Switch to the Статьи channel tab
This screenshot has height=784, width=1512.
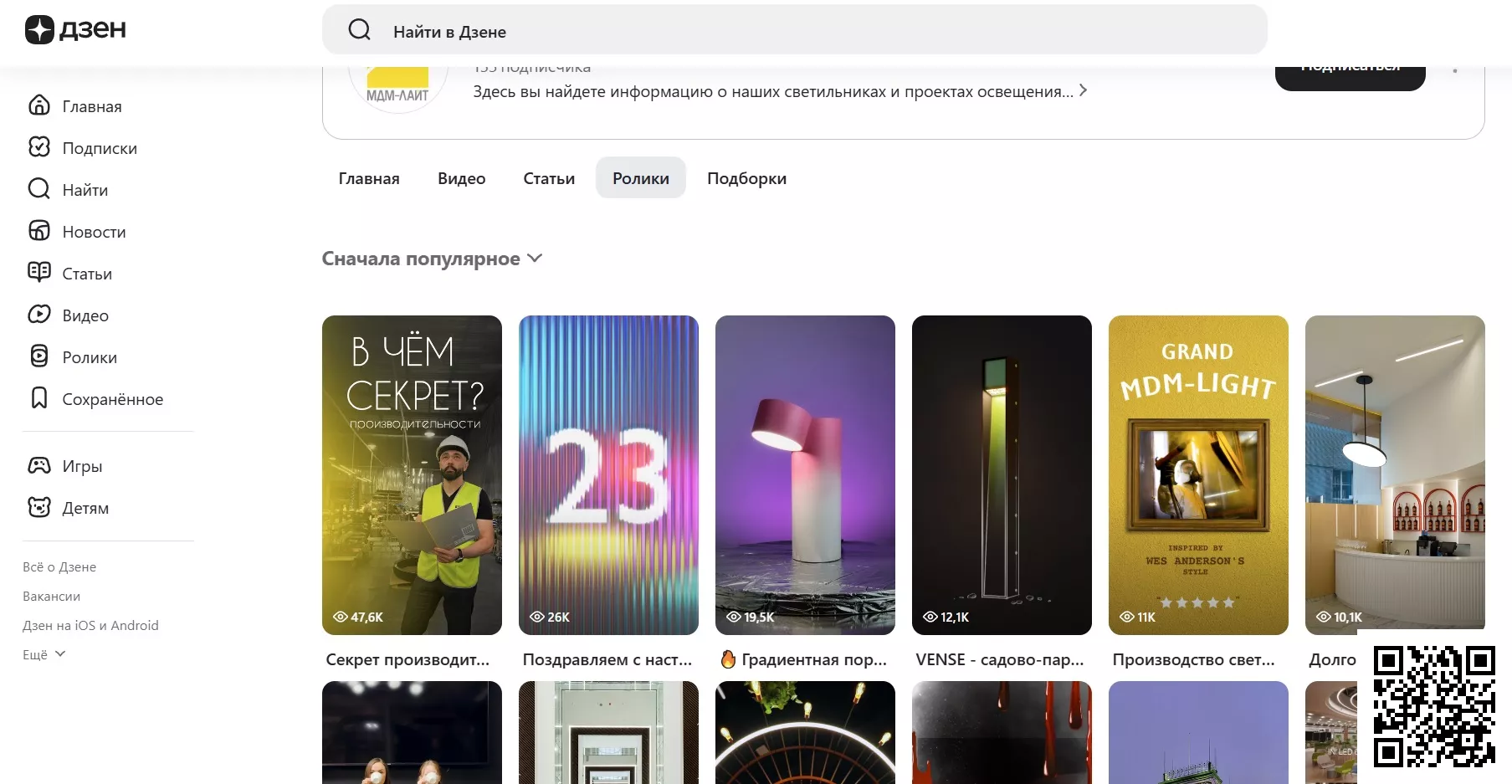549,178
